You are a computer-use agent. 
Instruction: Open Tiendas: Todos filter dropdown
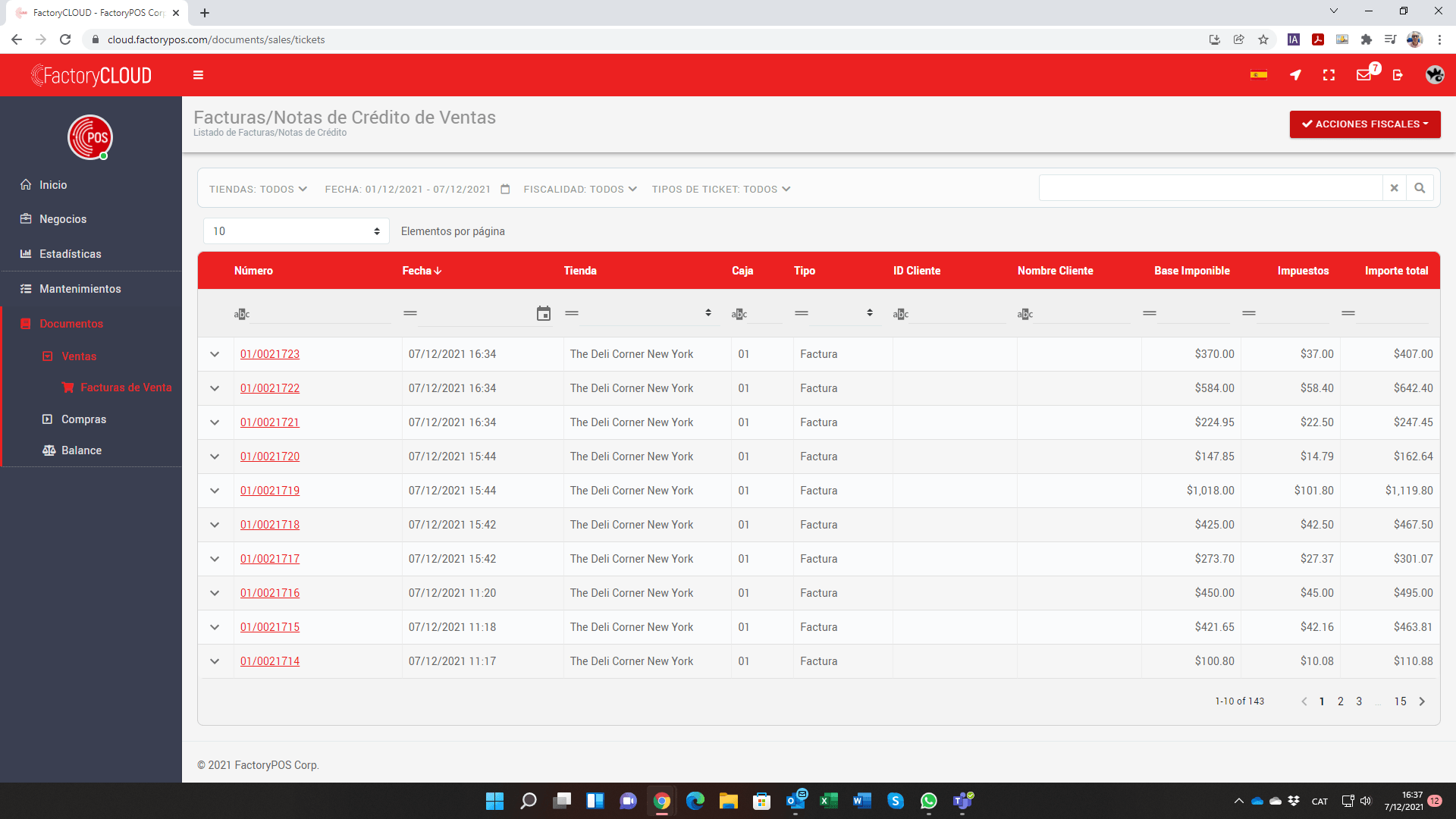click(258, 190)
